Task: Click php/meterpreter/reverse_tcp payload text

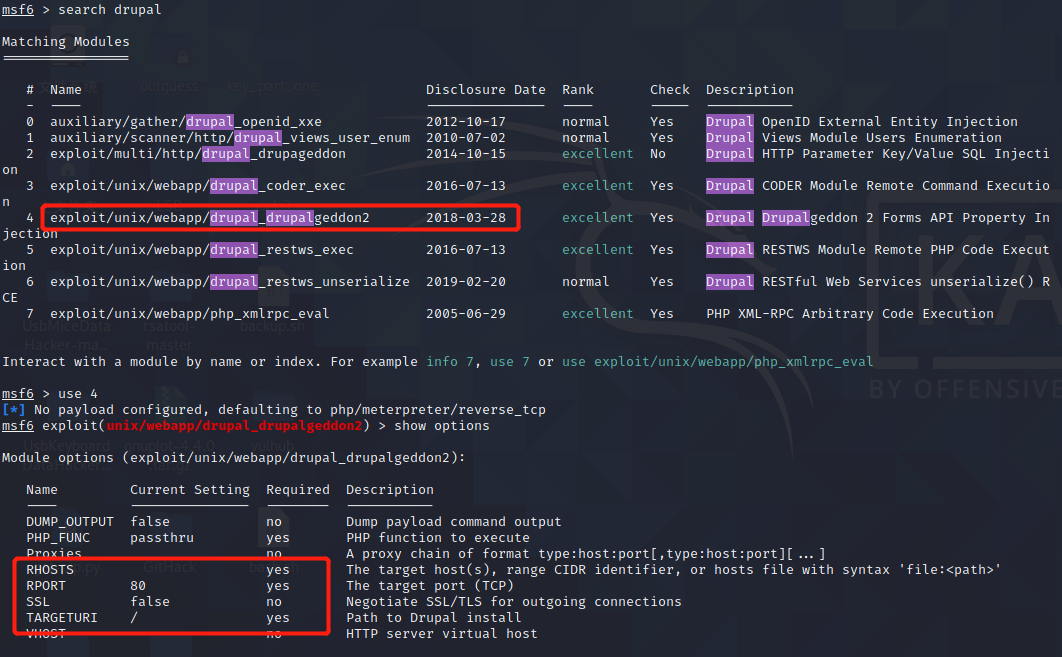Action: (x=438, y=410)
